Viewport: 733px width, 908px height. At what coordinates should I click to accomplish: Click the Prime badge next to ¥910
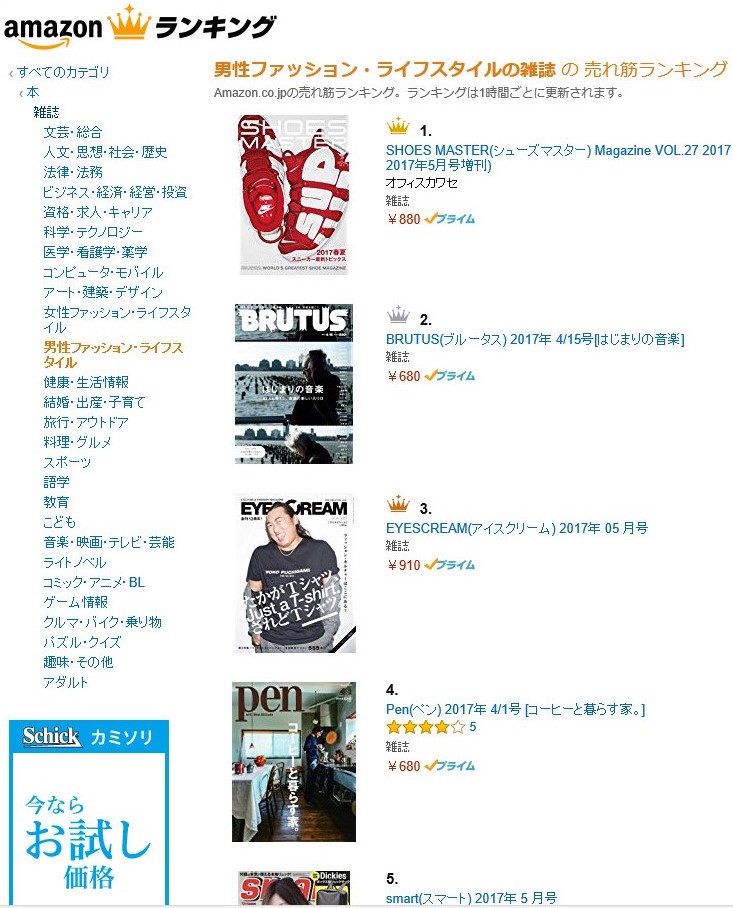tap(449, 565)
